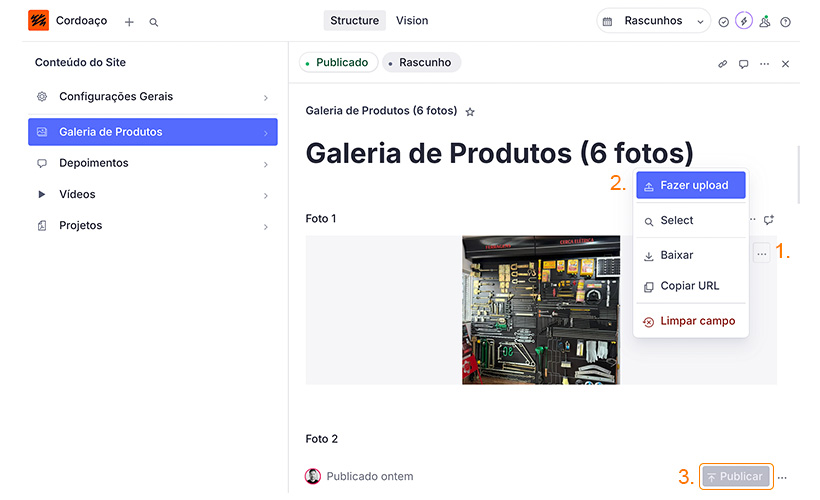Expand Configurações Gerais chevron
Viewport: 820px width, 500px height.
tap(266, 98)
